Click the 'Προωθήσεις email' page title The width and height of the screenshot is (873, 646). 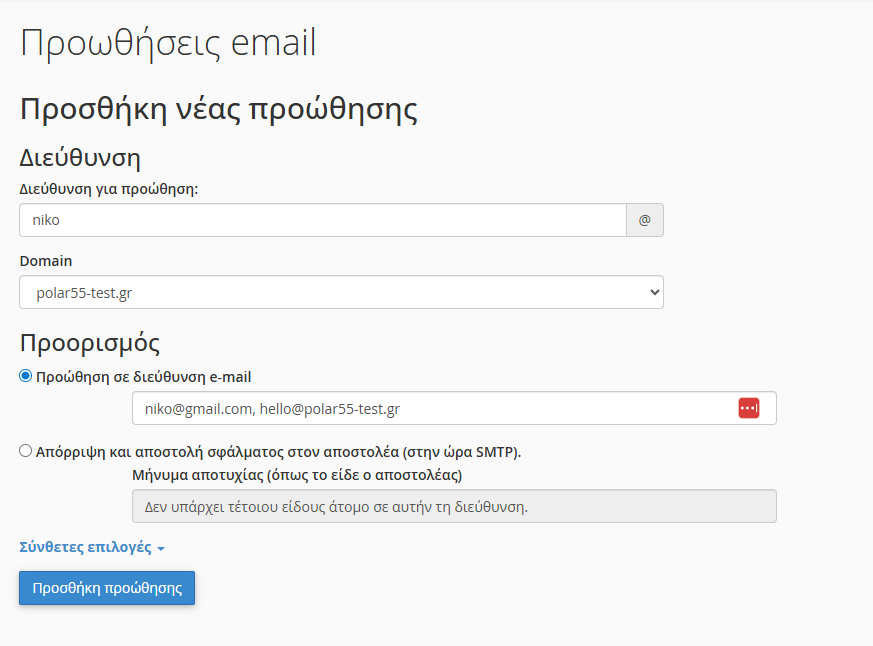click(168, 43)
